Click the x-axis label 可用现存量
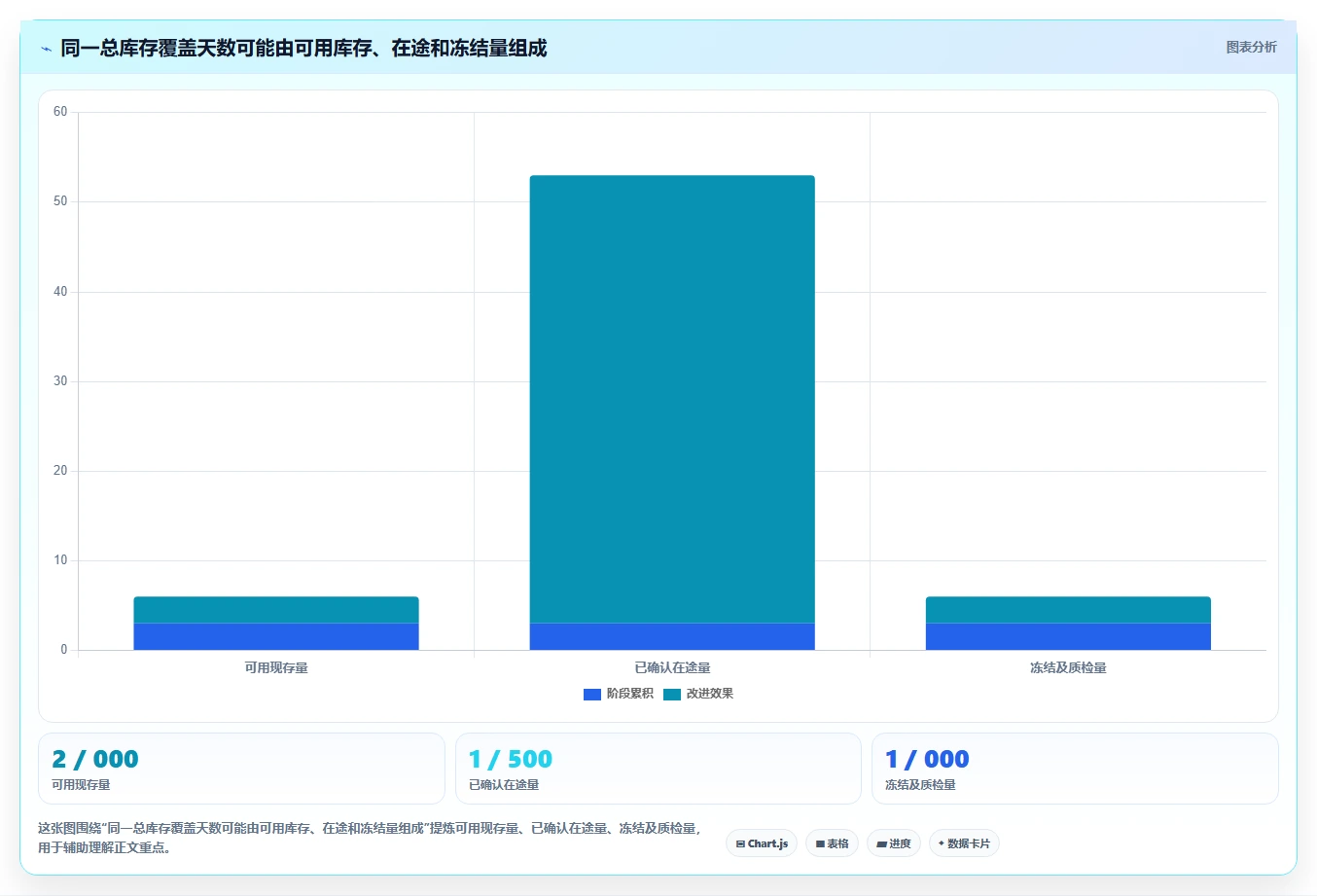 coord(276,667)
